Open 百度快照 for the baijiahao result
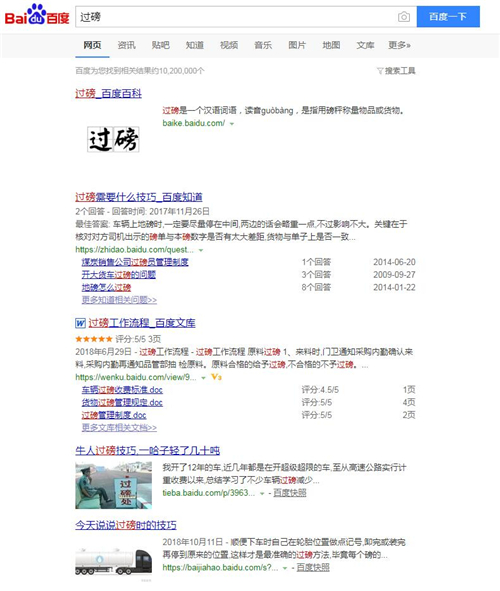 [x=313, y=568]
